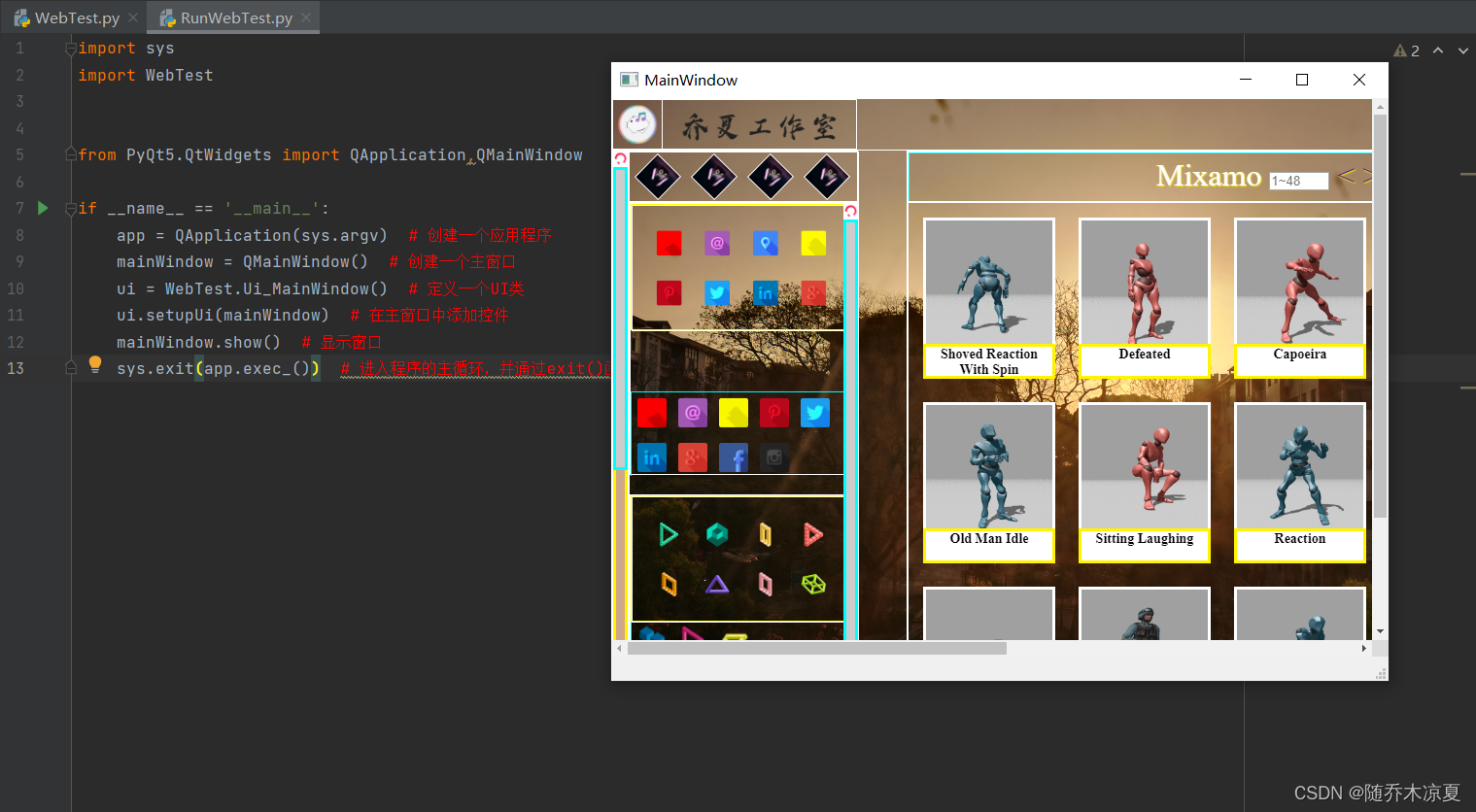Click the blue map pin icon

point(766,243)
